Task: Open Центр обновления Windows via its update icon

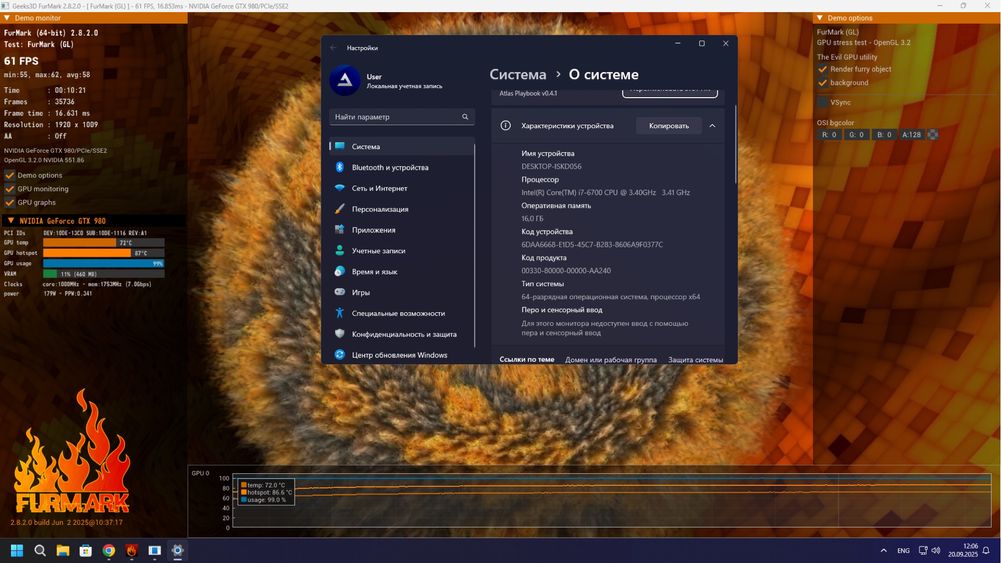Action: 340,355
